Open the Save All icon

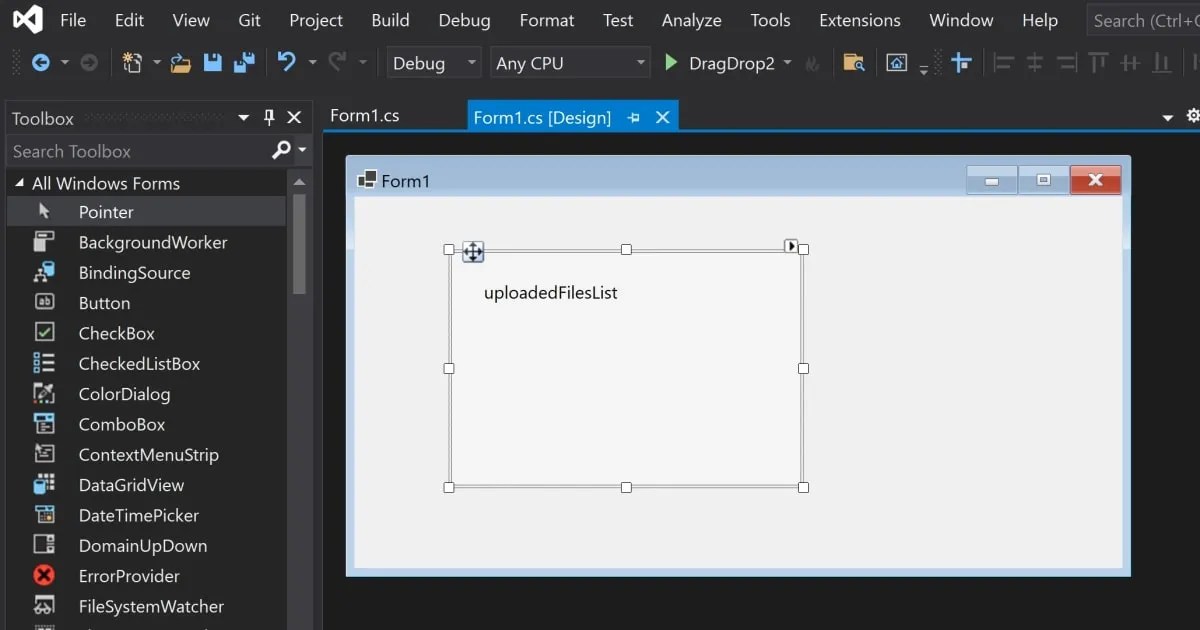pos(243,62)
